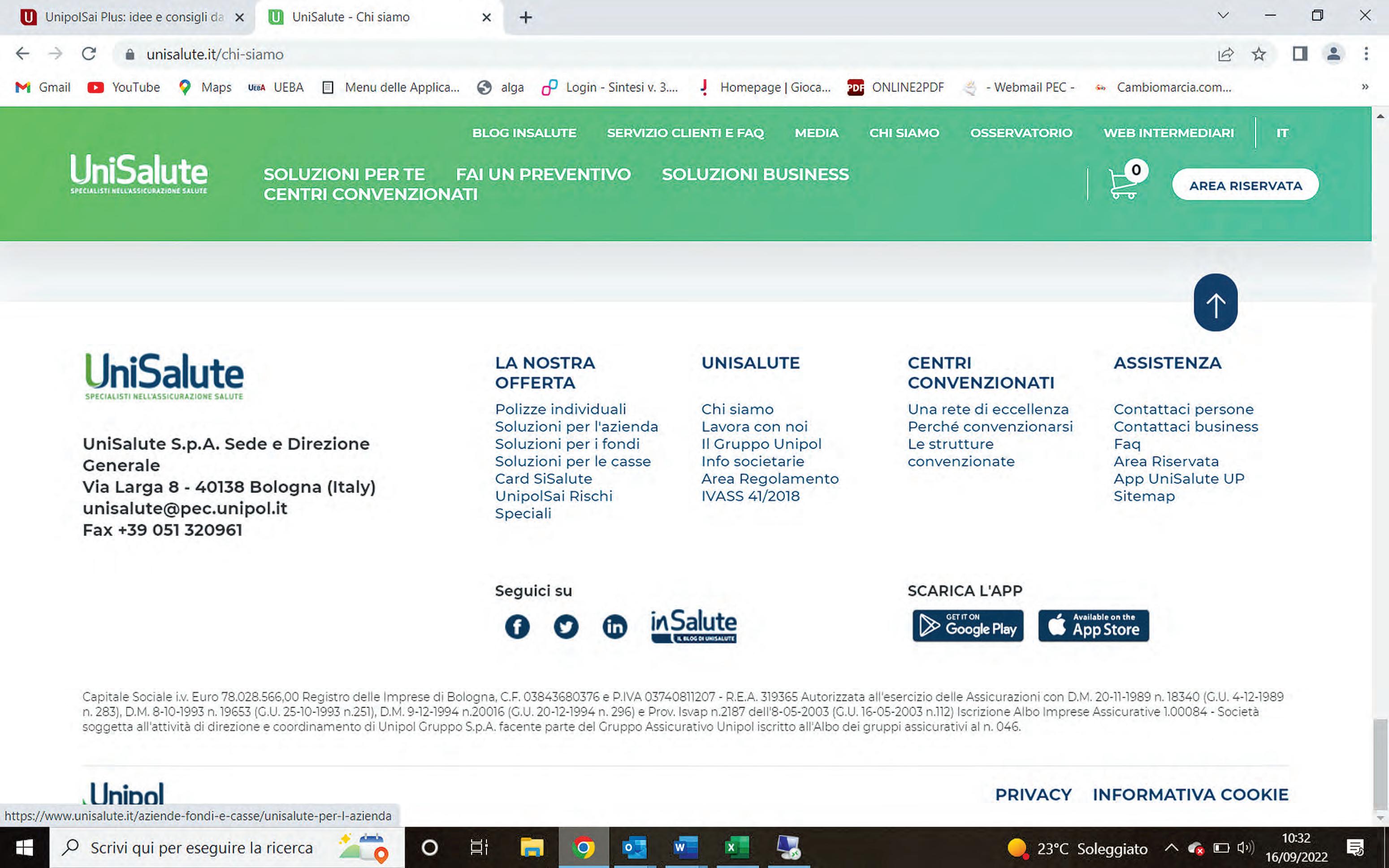Viewport: 1389px width, 868px height.
Task: Open SOLUZIONI PER TE menu
Action: pos(344,174)
